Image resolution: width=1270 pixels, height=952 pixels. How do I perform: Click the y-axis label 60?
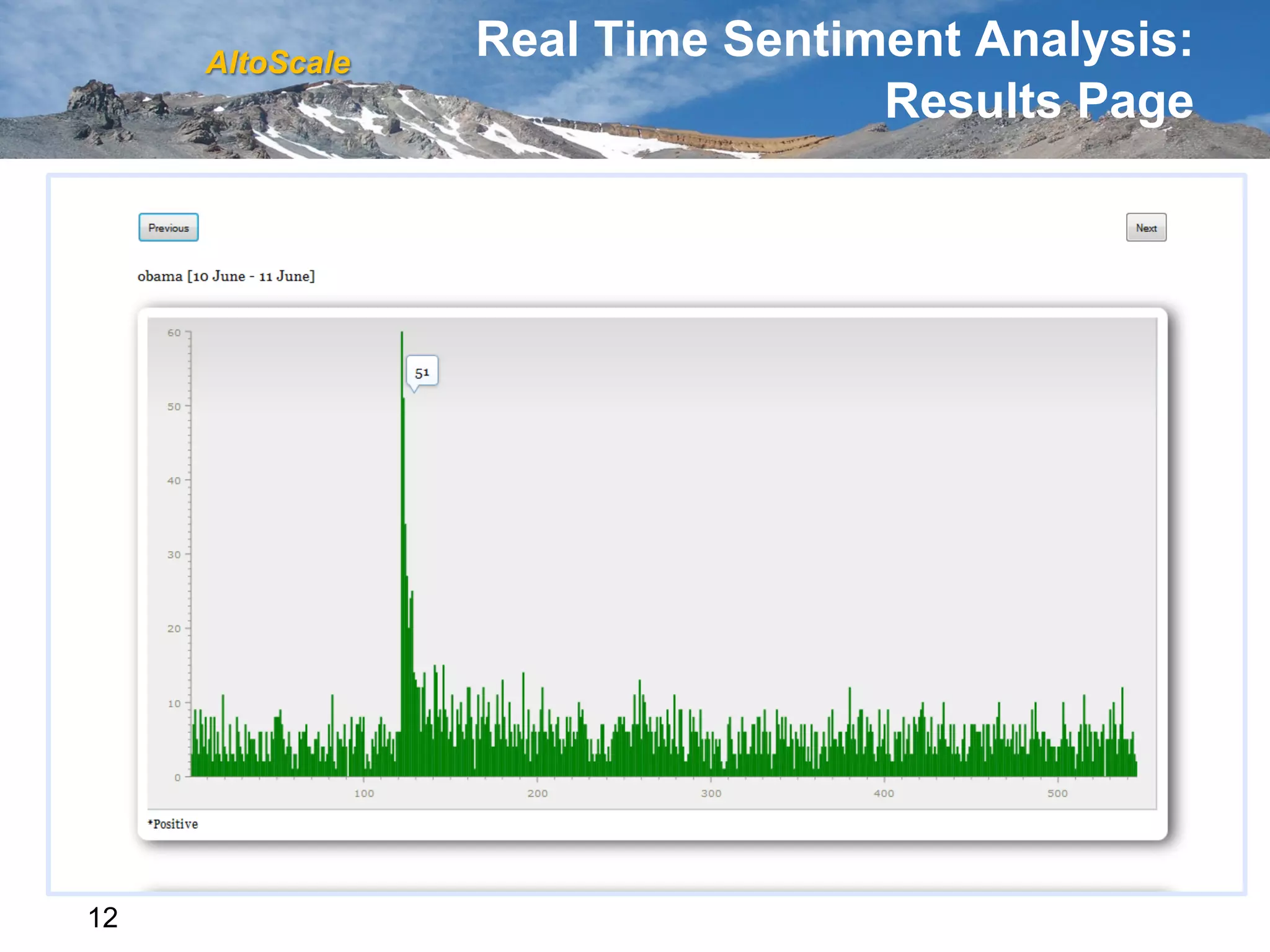click(x=174, y=333)
